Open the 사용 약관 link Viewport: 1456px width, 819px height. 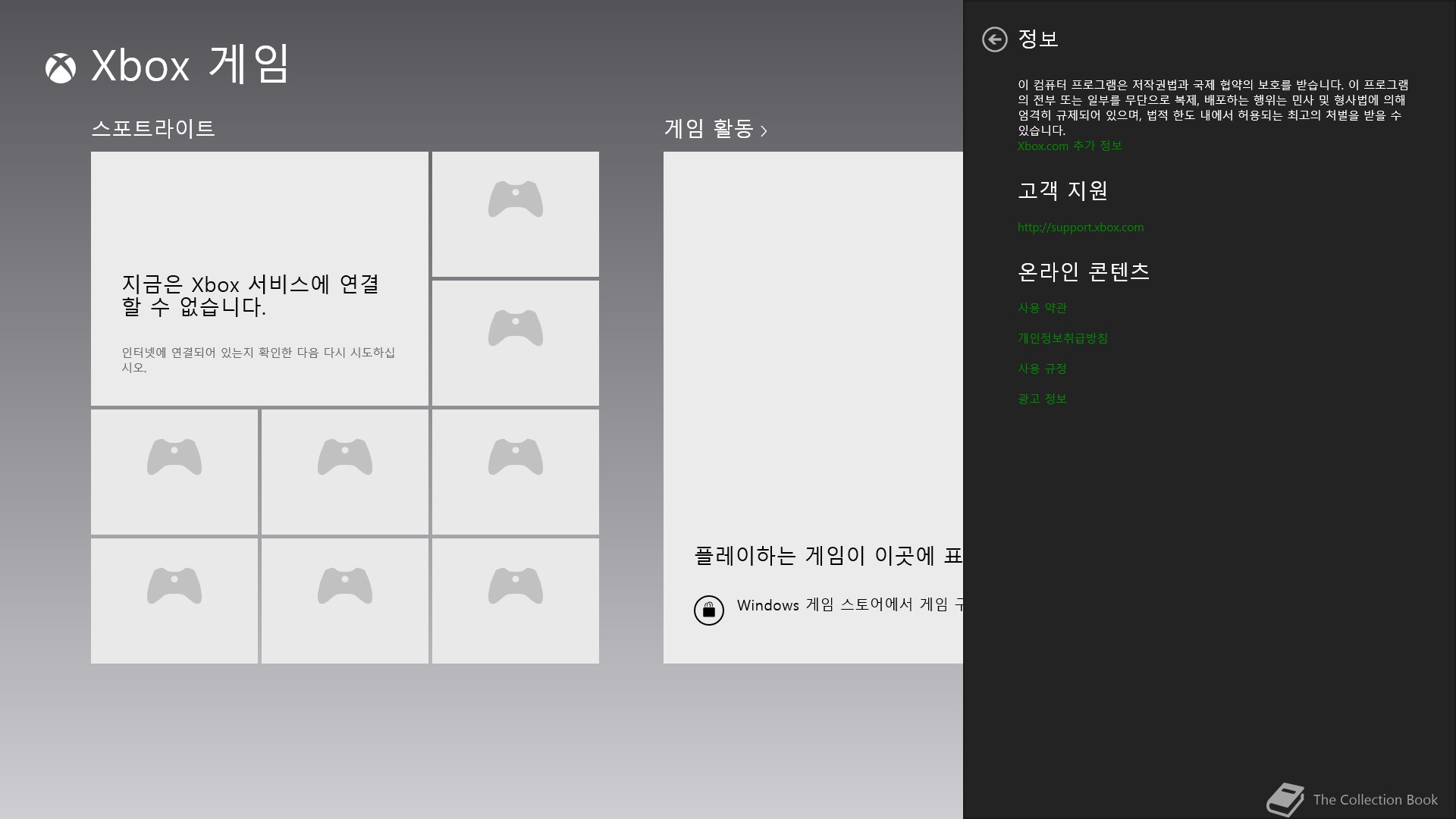(1042, 308)
